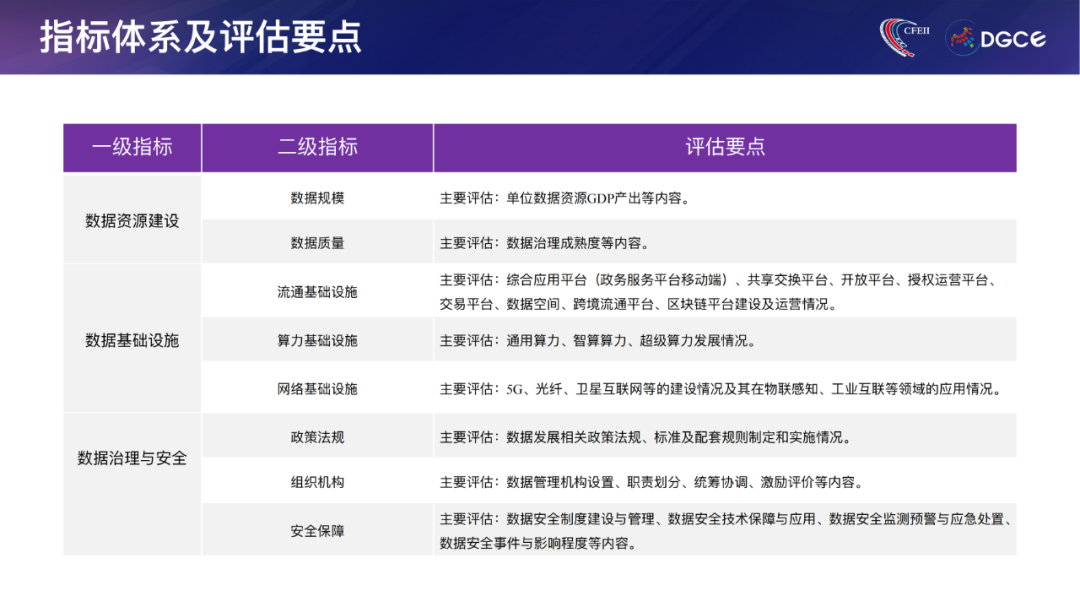The image size is (1080, 607).
Task: Click the 评估要点 column header
Action: click(725, 147)
